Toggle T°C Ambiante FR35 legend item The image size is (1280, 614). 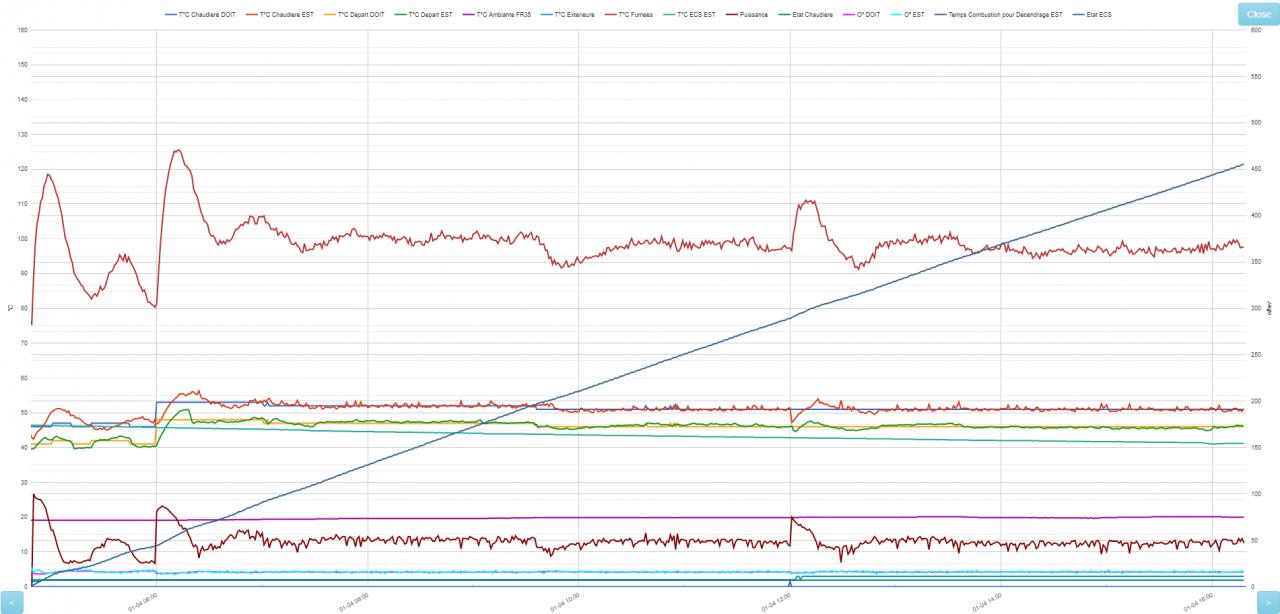[497, 15]
